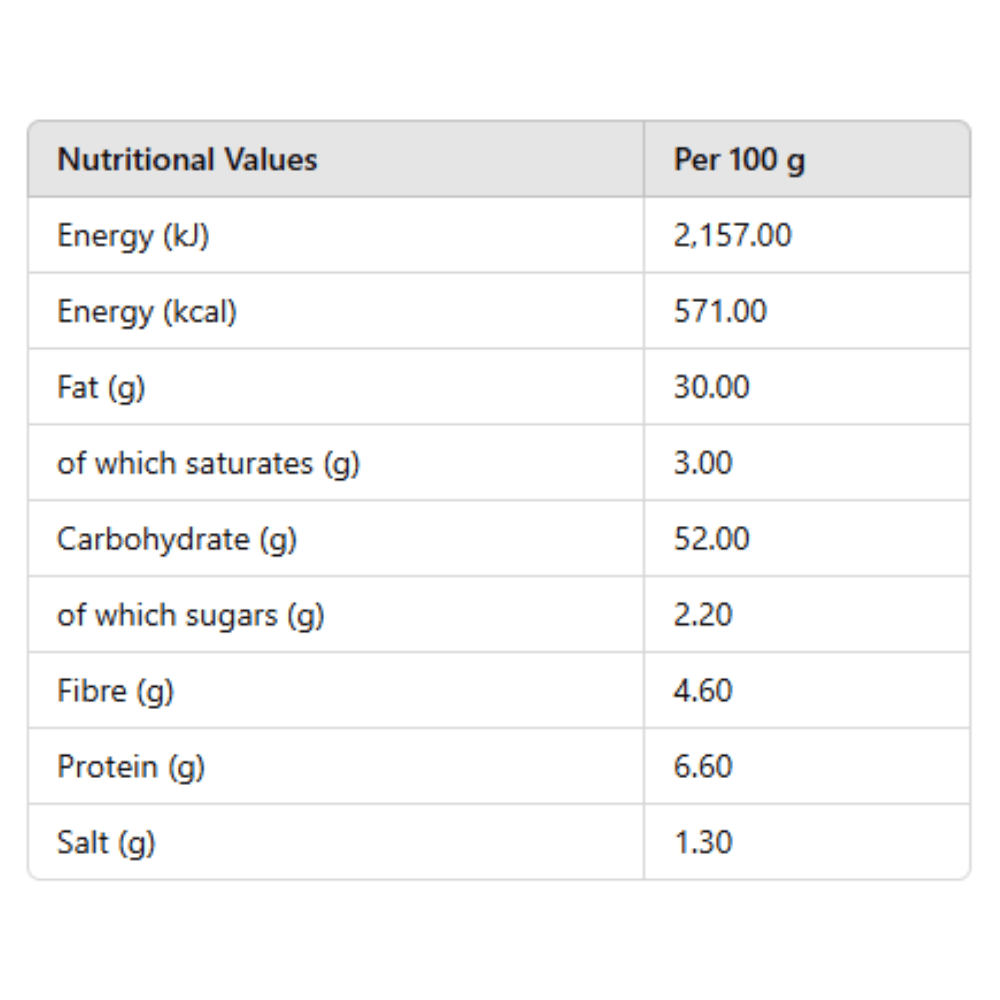Click the 1.30 salt value
Screen dimensions: 1000x1000
pyautogui.click(x=703, y=842)
